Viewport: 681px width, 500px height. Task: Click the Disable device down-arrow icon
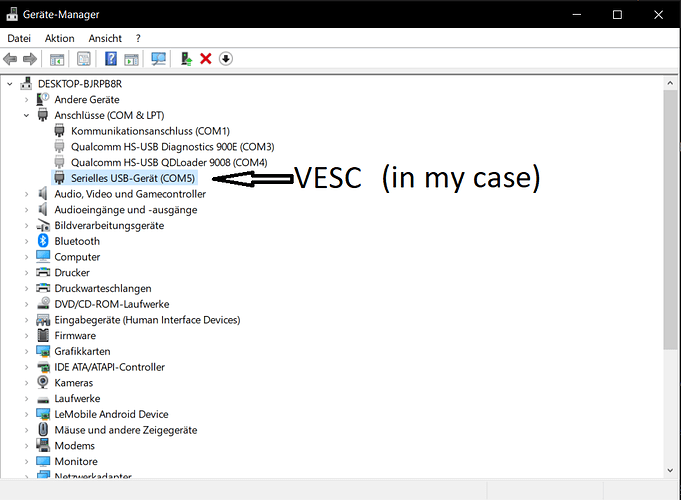click(226, 59)
